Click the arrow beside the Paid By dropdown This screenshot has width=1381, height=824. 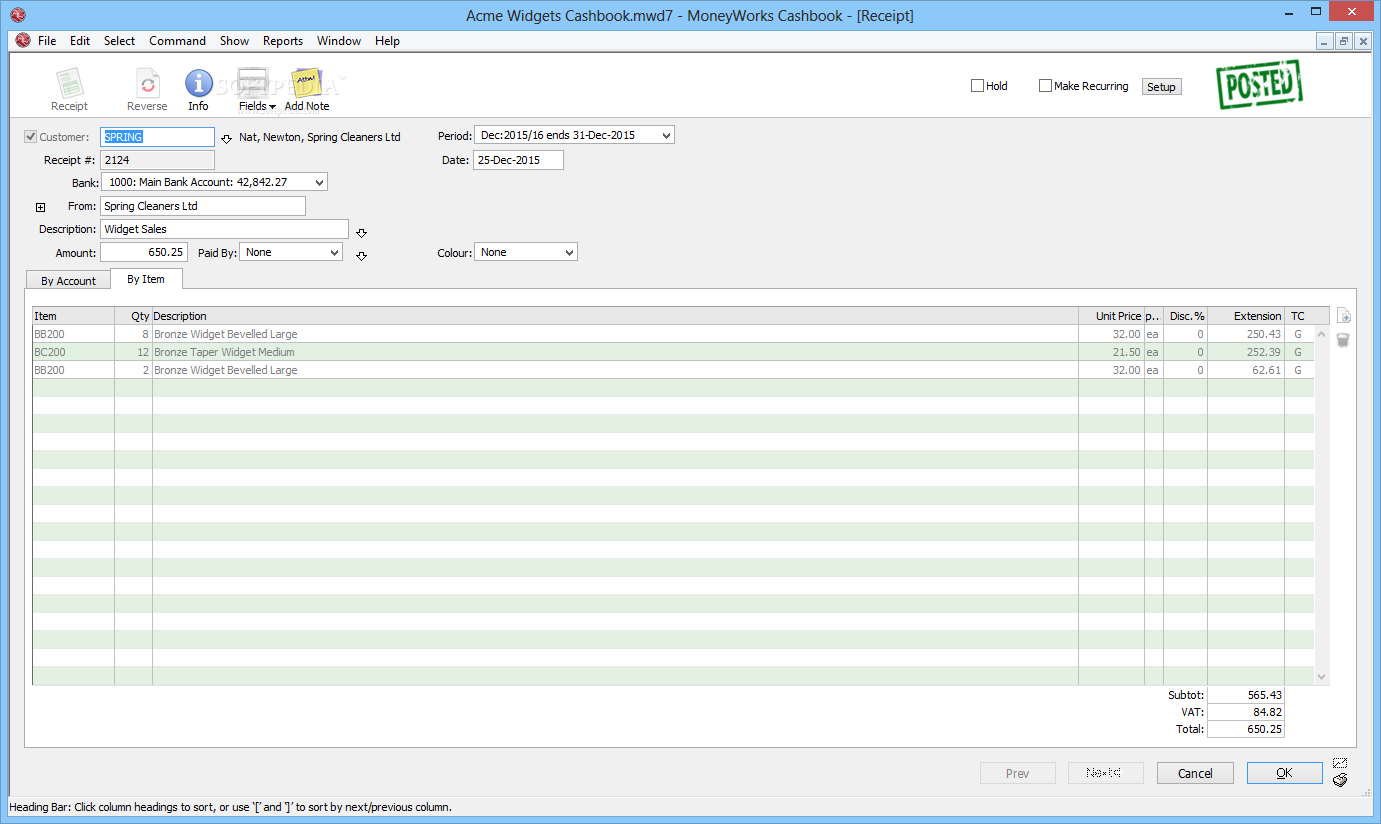tap(362, 256)
